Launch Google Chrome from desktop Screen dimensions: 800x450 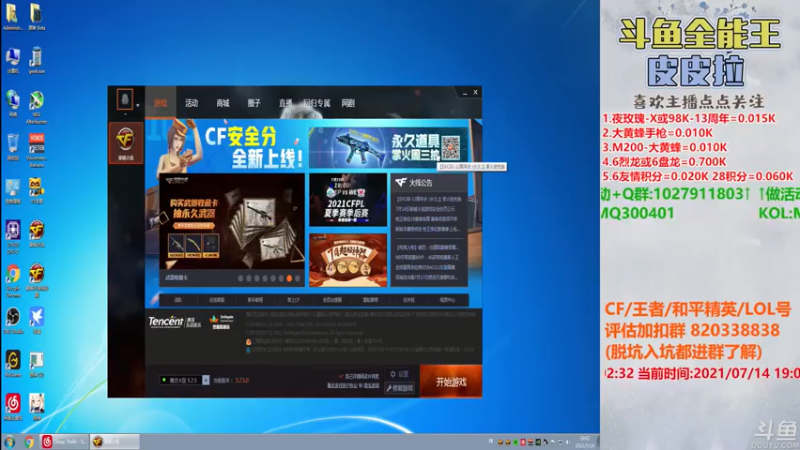(13, 281)
